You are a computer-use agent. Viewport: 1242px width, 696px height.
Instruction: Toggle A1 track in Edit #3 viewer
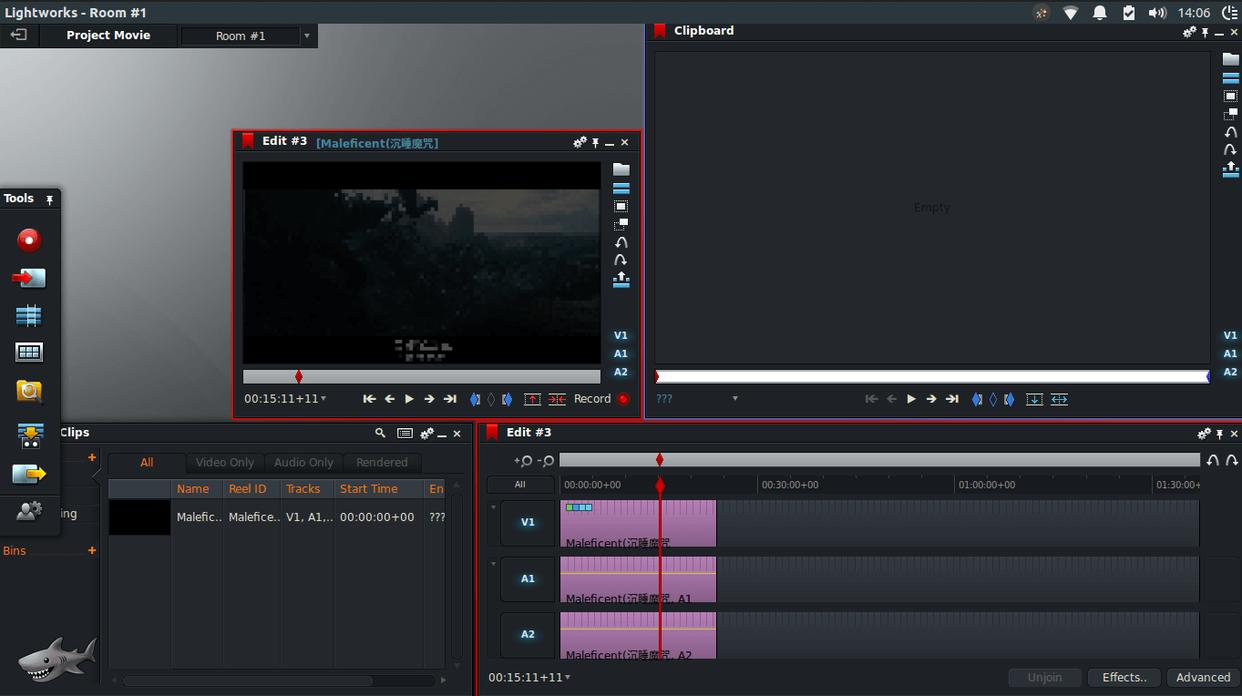click(x=621, y=354)
